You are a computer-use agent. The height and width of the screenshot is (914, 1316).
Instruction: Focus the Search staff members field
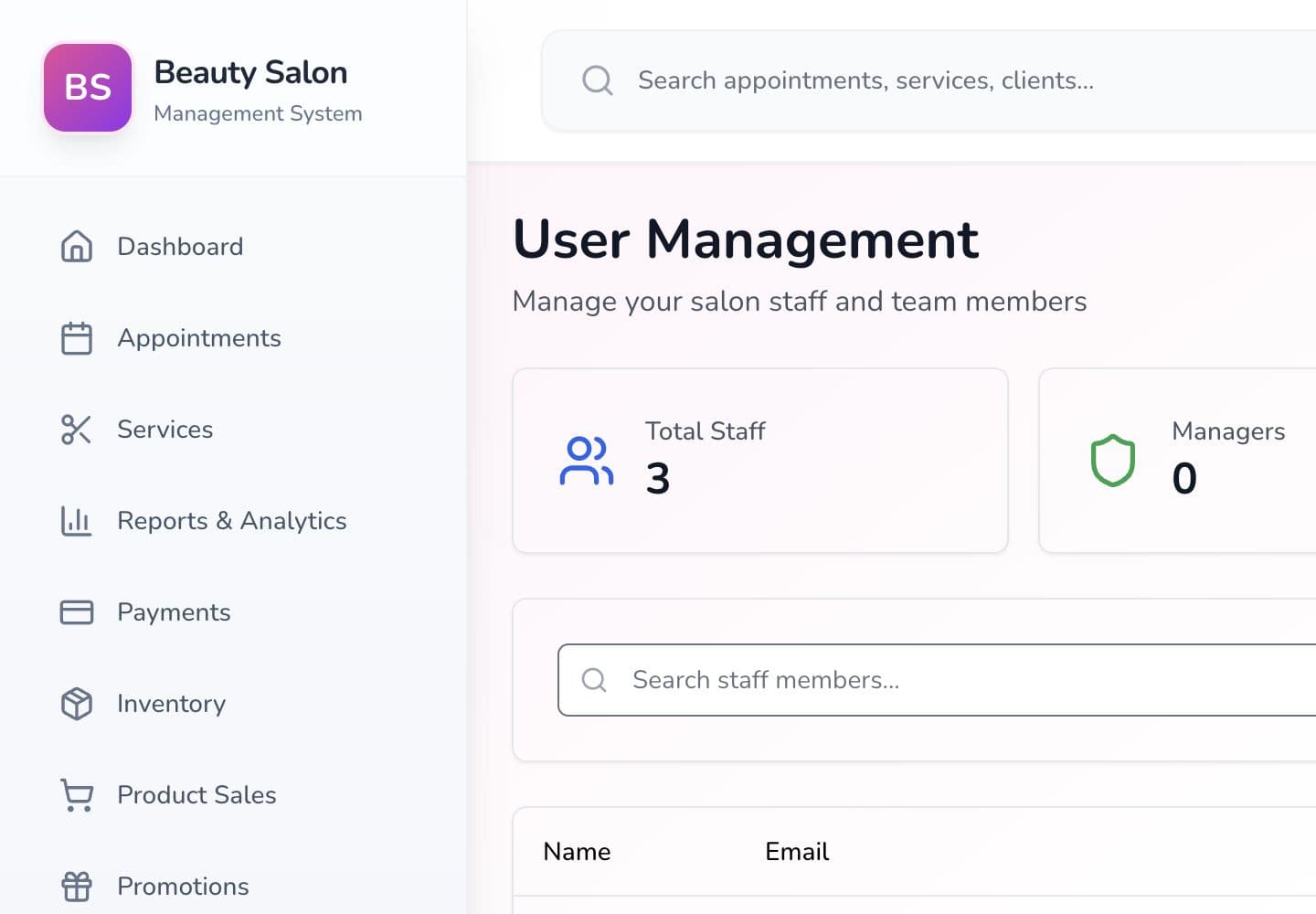pos(937,680)
